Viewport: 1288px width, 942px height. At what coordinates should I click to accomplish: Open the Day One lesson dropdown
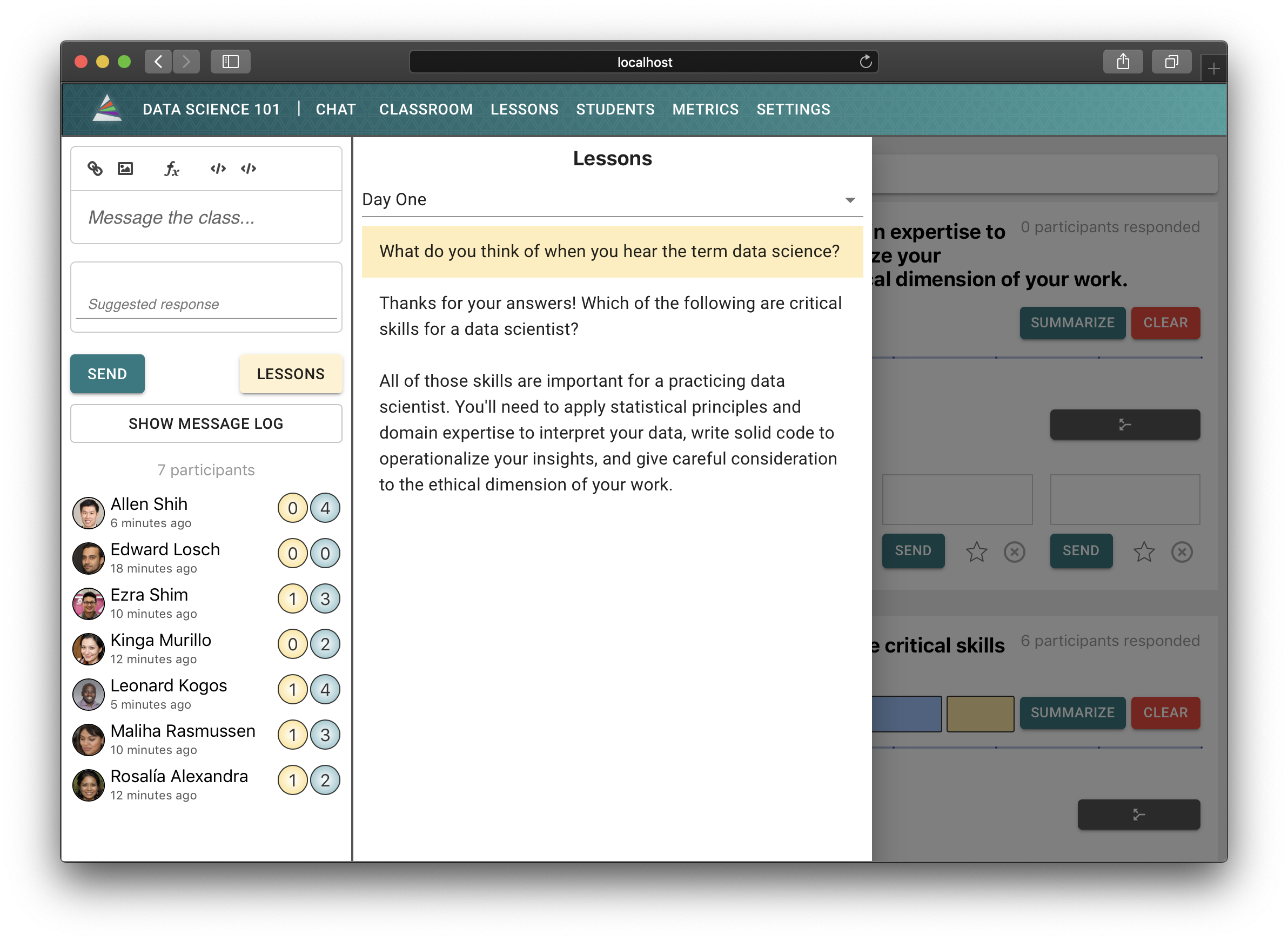tap(612, 199)
